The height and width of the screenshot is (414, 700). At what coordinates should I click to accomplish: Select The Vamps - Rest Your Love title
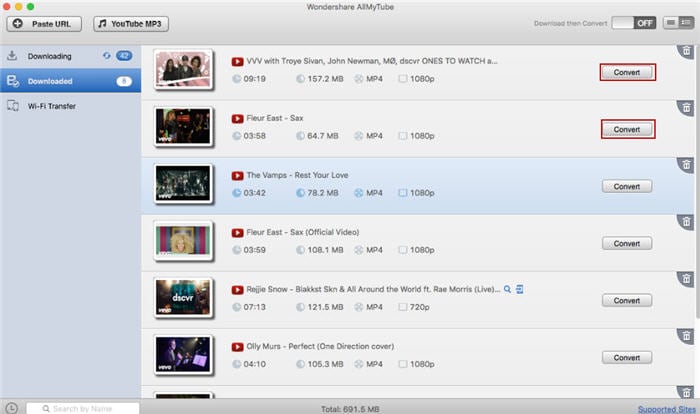297,175
